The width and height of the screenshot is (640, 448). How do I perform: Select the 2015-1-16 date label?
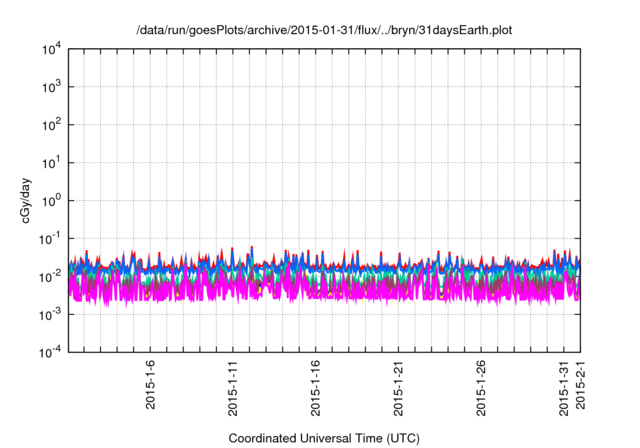click(x=316, y=386)
